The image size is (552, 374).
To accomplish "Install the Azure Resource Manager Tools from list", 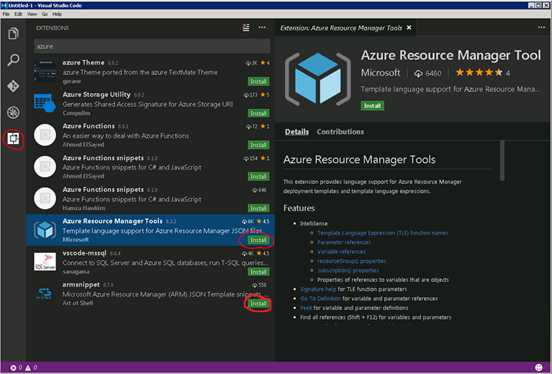I will [x=258, y=240].
